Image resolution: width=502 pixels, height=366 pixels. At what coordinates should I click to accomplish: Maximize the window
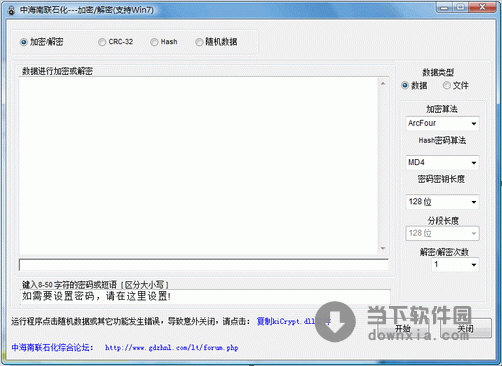pyautogui.click(x=461, y=7)
